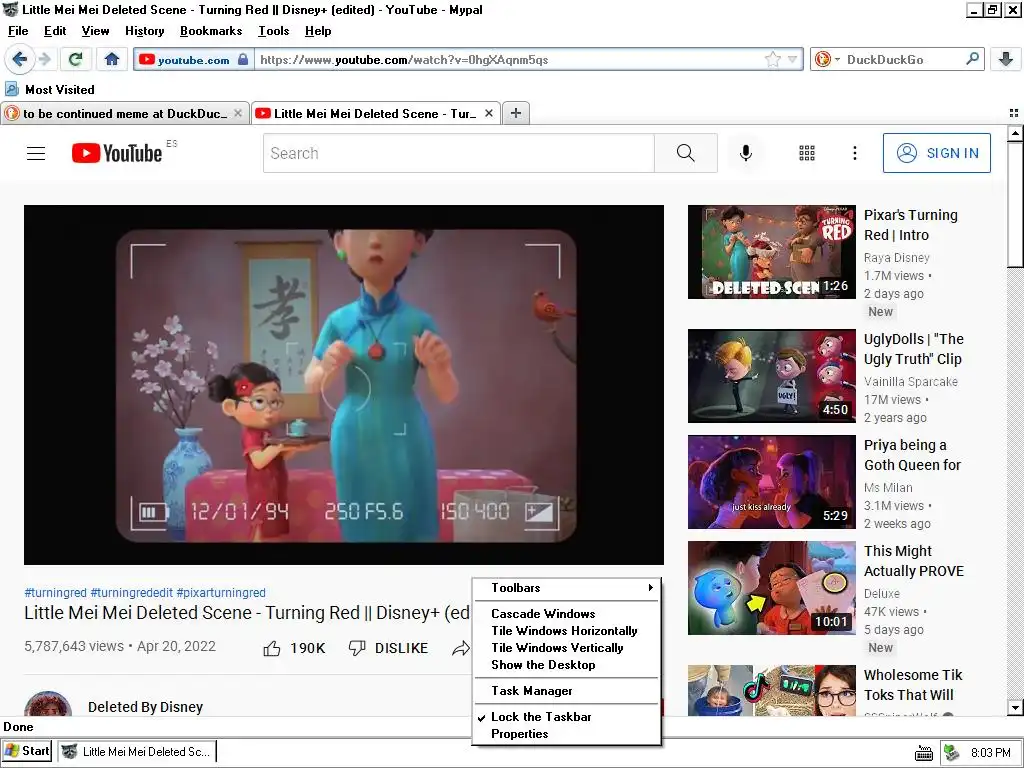
Task: Open the History menu
Action: coord(144,31)
